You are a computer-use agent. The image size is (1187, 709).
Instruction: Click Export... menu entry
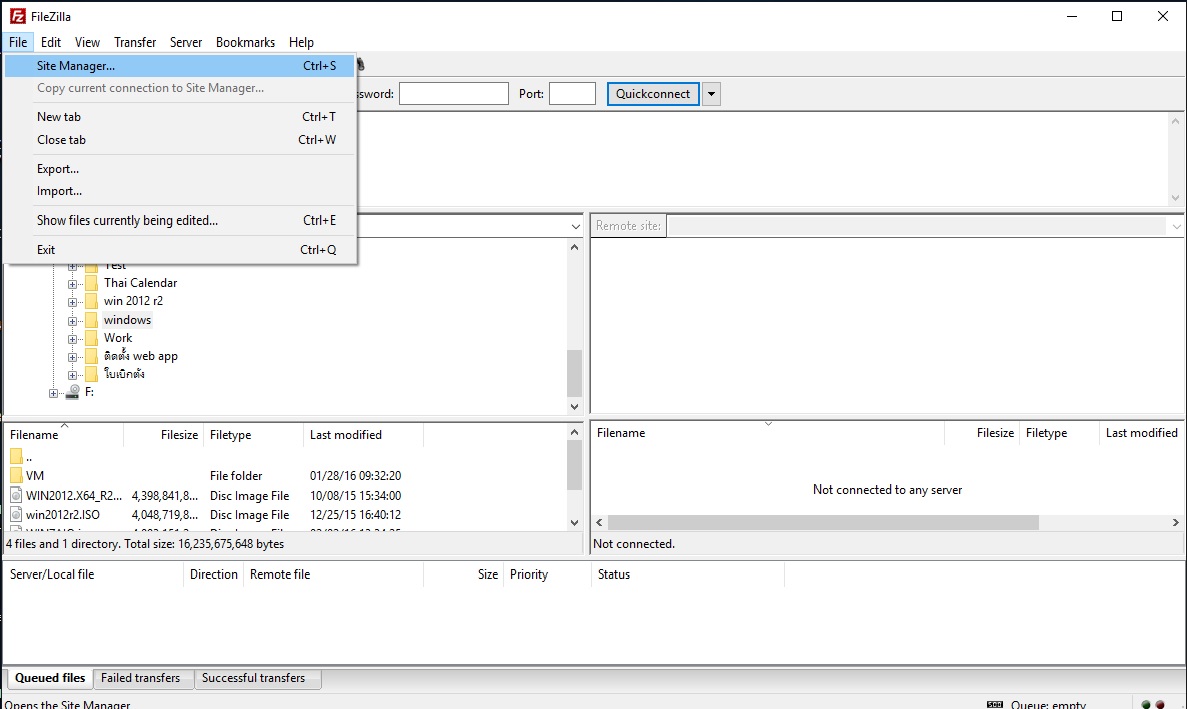click(x=179, y=169)
